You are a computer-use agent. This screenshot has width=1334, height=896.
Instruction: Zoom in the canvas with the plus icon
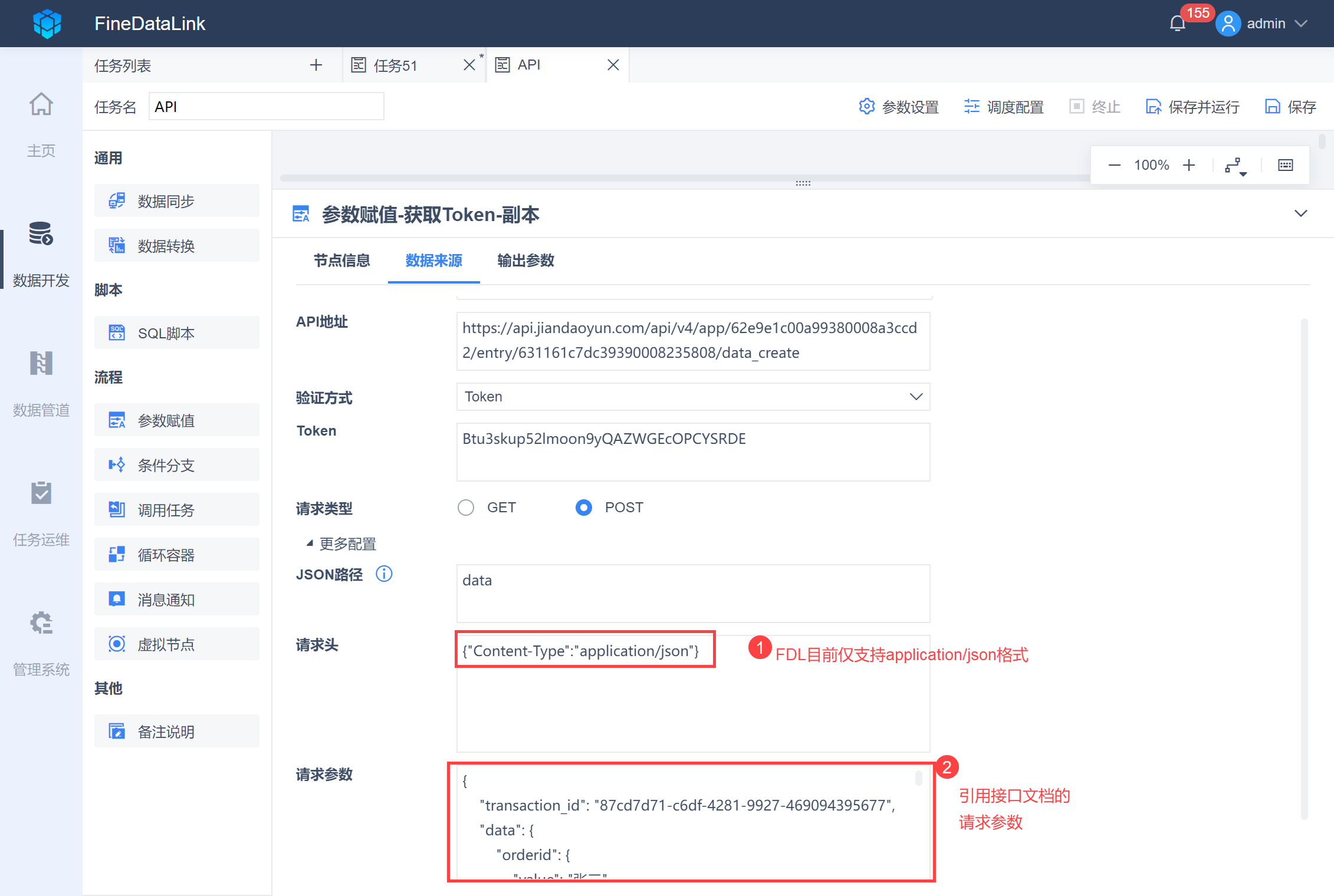[x=1189, y=165]
